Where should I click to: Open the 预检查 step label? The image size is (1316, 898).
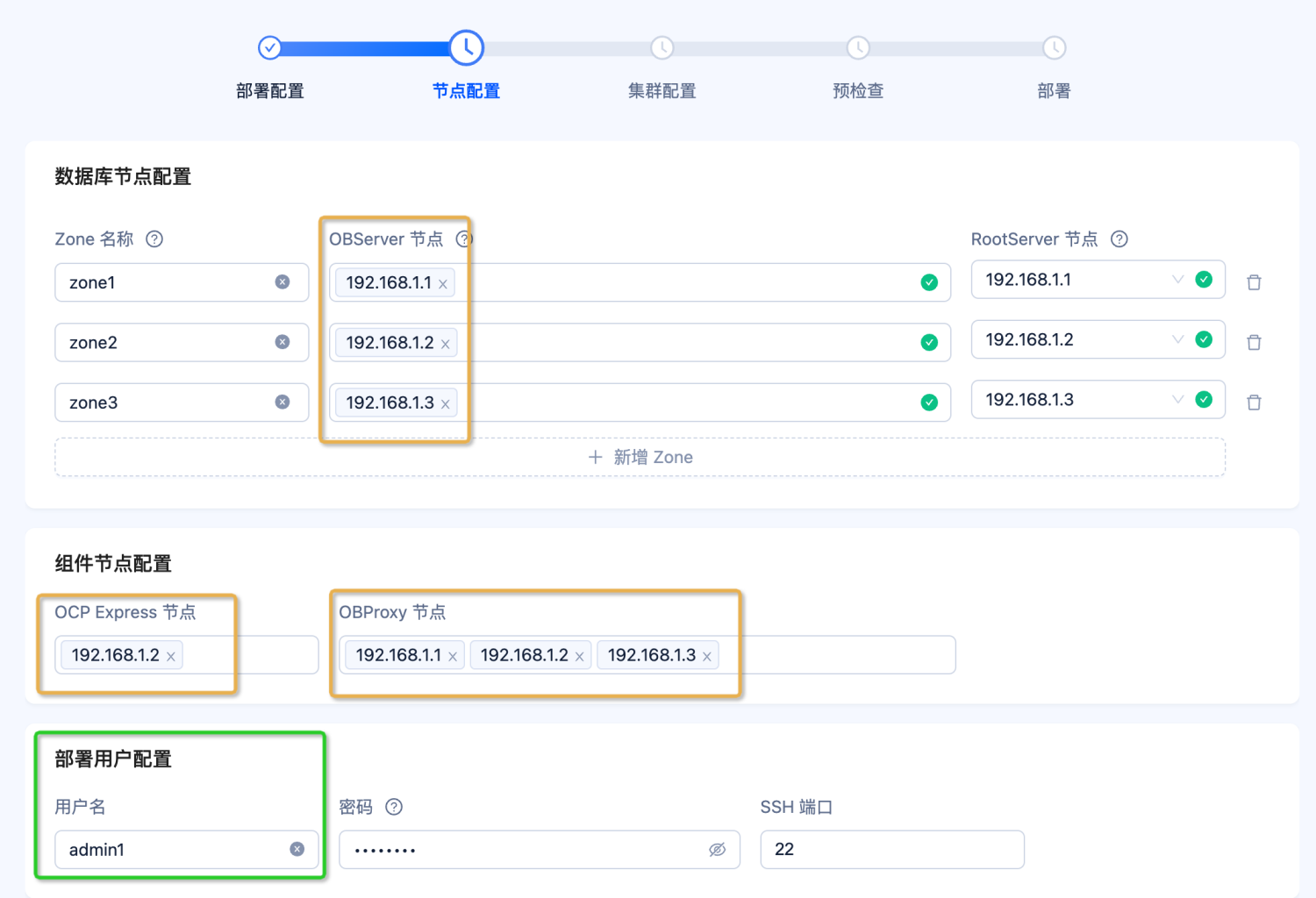[858, 91]
